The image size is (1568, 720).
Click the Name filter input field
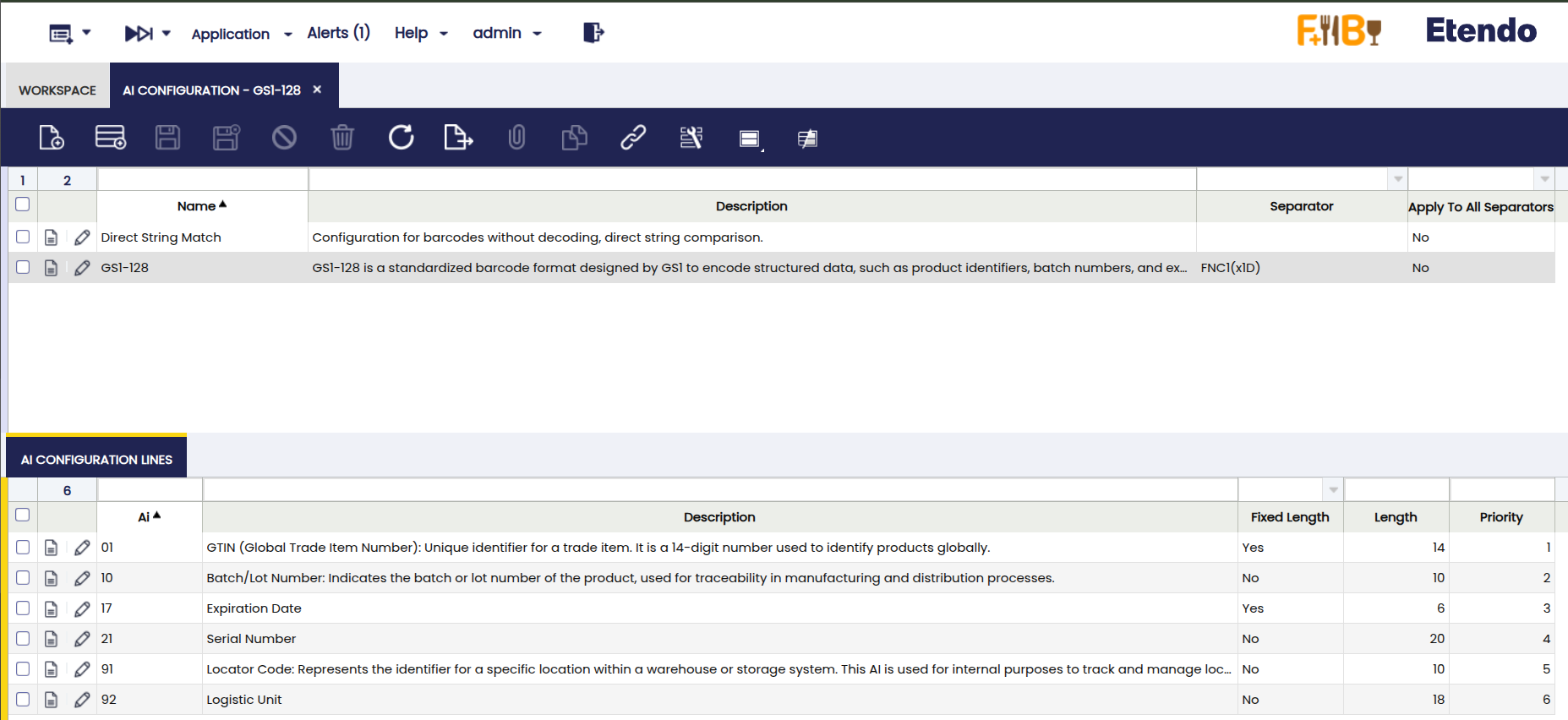(203, 179)
